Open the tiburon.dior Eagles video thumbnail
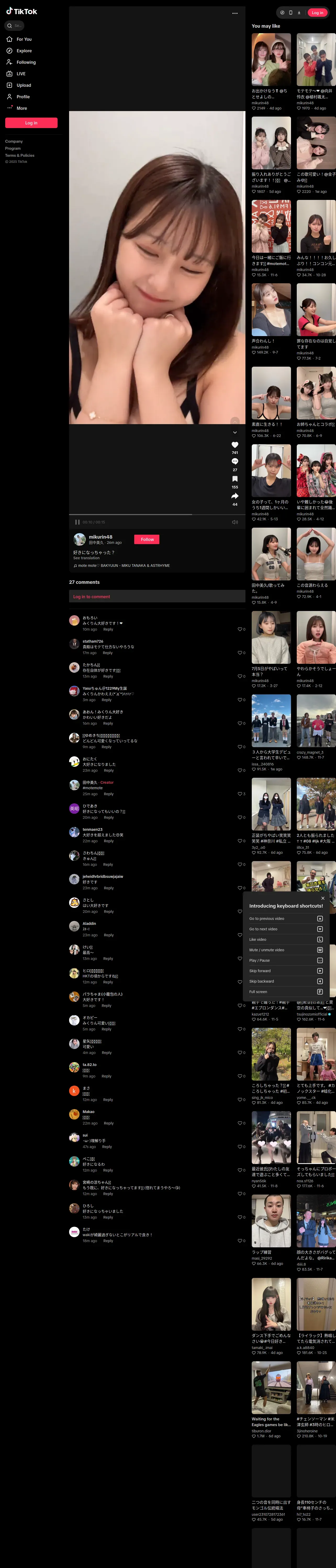 271,1388
